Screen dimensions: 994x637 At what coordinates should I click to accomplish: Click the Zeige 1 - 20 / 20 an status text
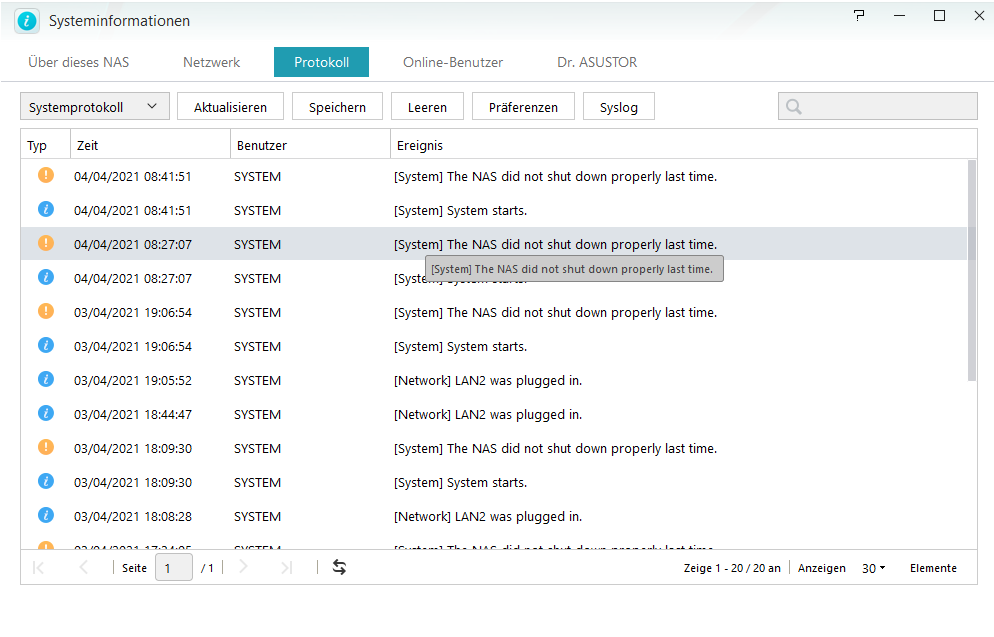732,568
